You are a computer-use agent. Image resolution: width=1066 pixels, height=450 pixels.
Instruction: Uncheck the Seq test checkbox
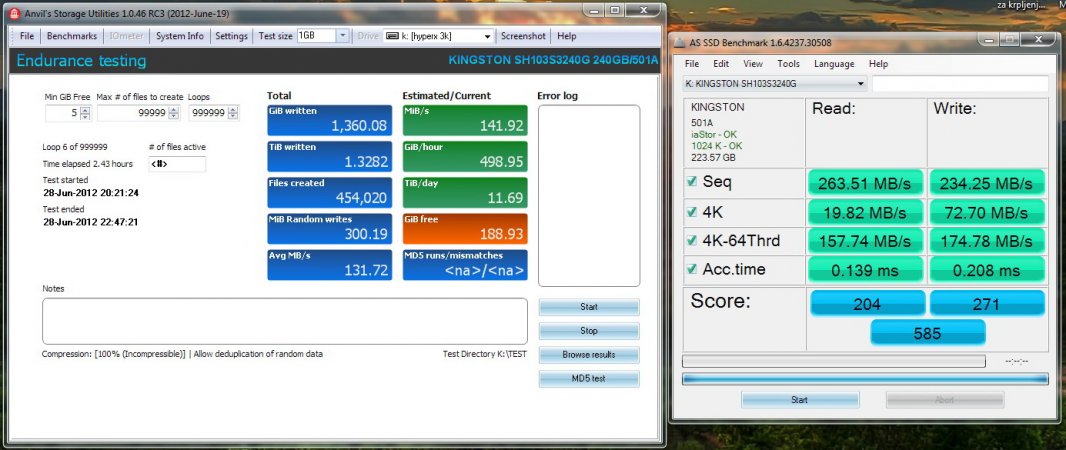coord(691,181)
